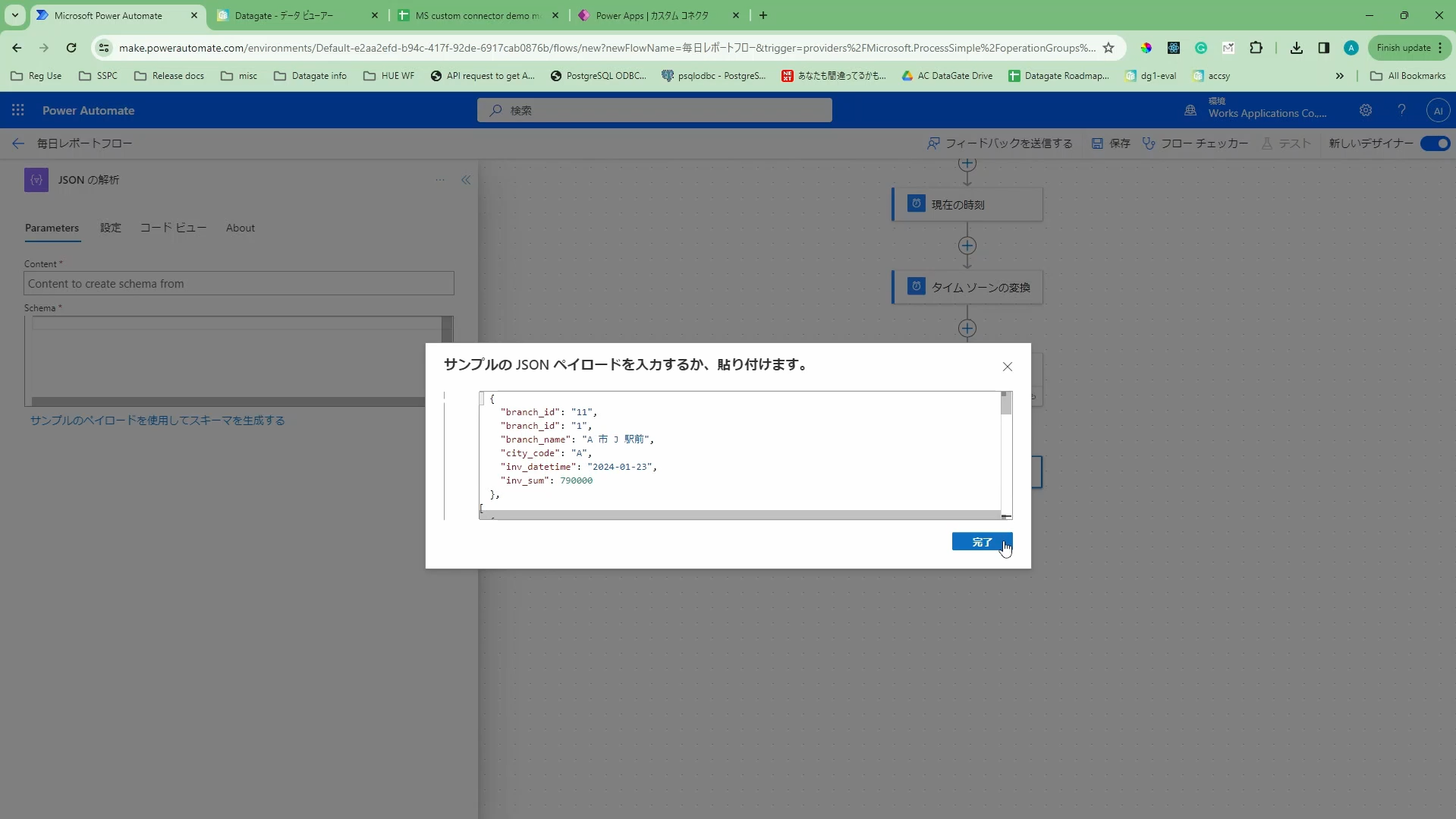Click the colorful extension icon in toolbar
This screenshot has width=1456, height=819.
click(x=1146, y=48)
